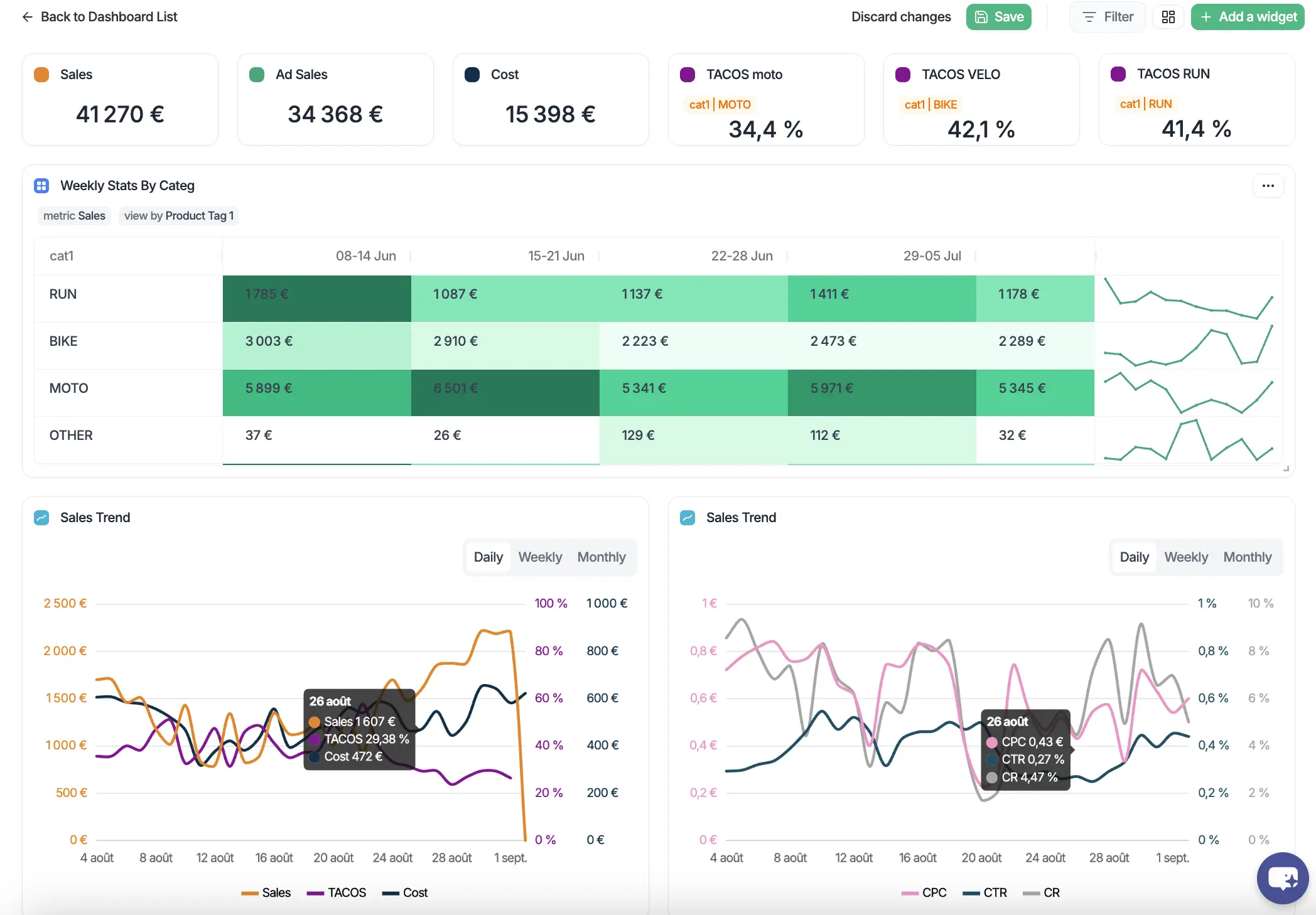
Task: Select Daily on left Sales Trend
Action: click(x=488, y=557)
